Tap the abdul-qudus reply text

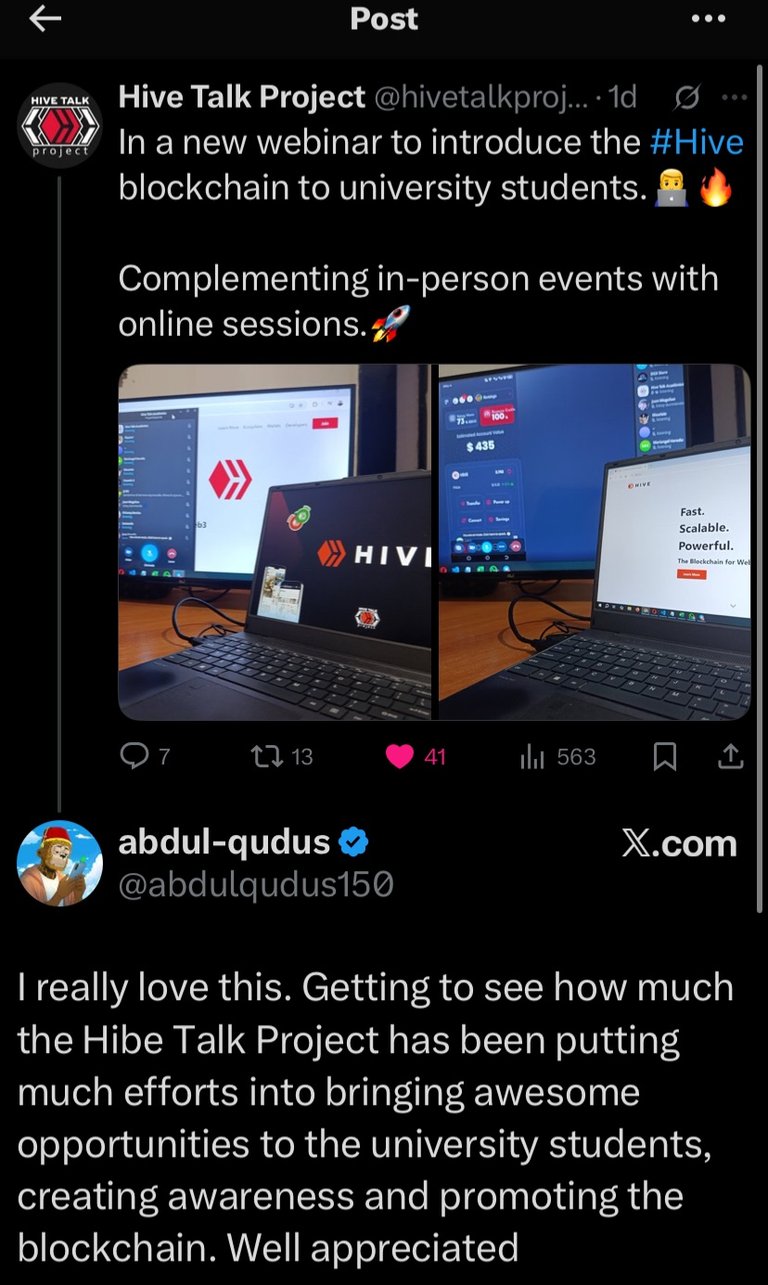pos(376,1115)
